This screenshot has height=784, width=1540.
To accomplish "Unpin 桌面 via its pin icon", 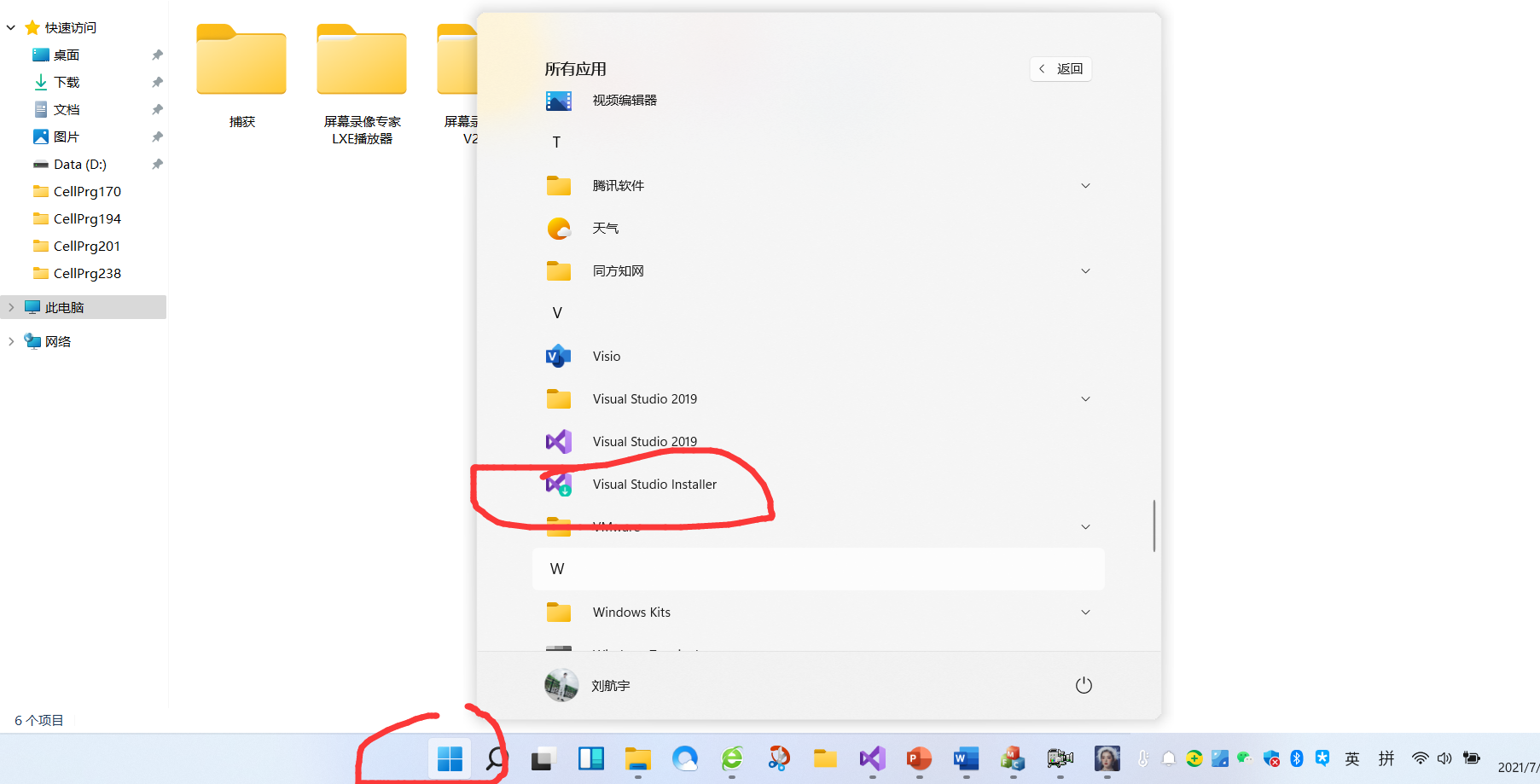I will [157, 55].
